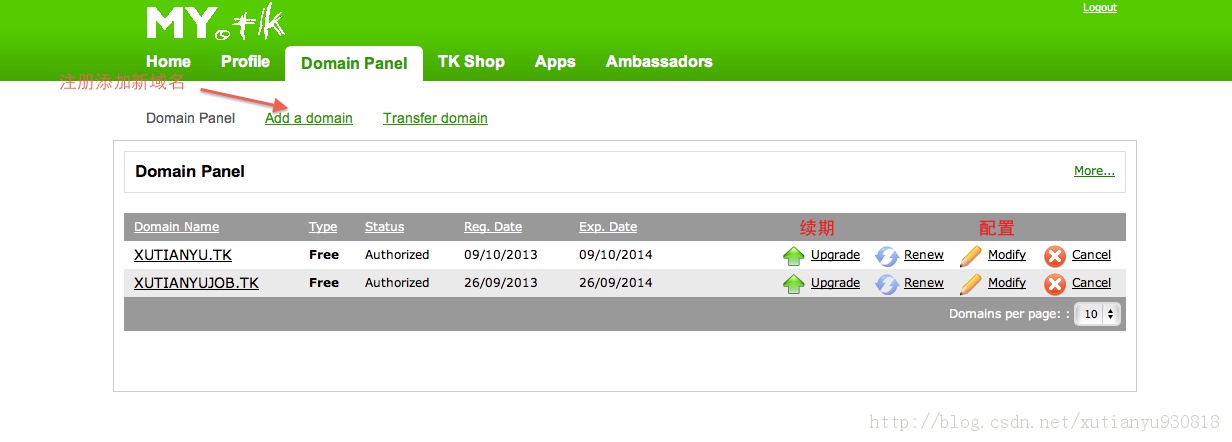This screenshot has width=1232, height=442.
Task: Open the Transfer domain link
Action: click(x=435, y=118)
